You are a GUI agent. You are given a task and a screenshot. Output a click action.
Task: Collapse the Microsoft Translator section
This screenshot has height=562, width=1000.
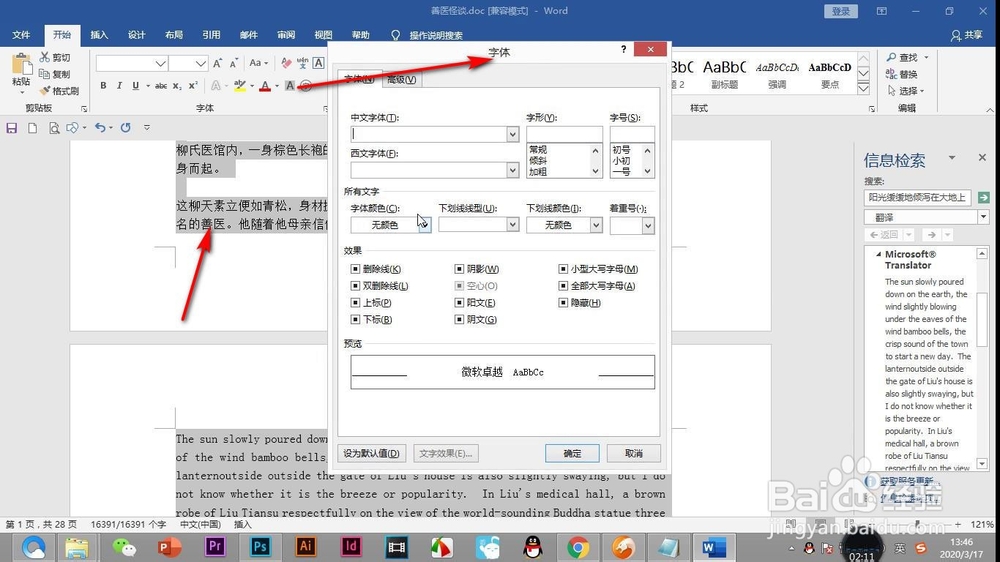click(x=878, y=254)
